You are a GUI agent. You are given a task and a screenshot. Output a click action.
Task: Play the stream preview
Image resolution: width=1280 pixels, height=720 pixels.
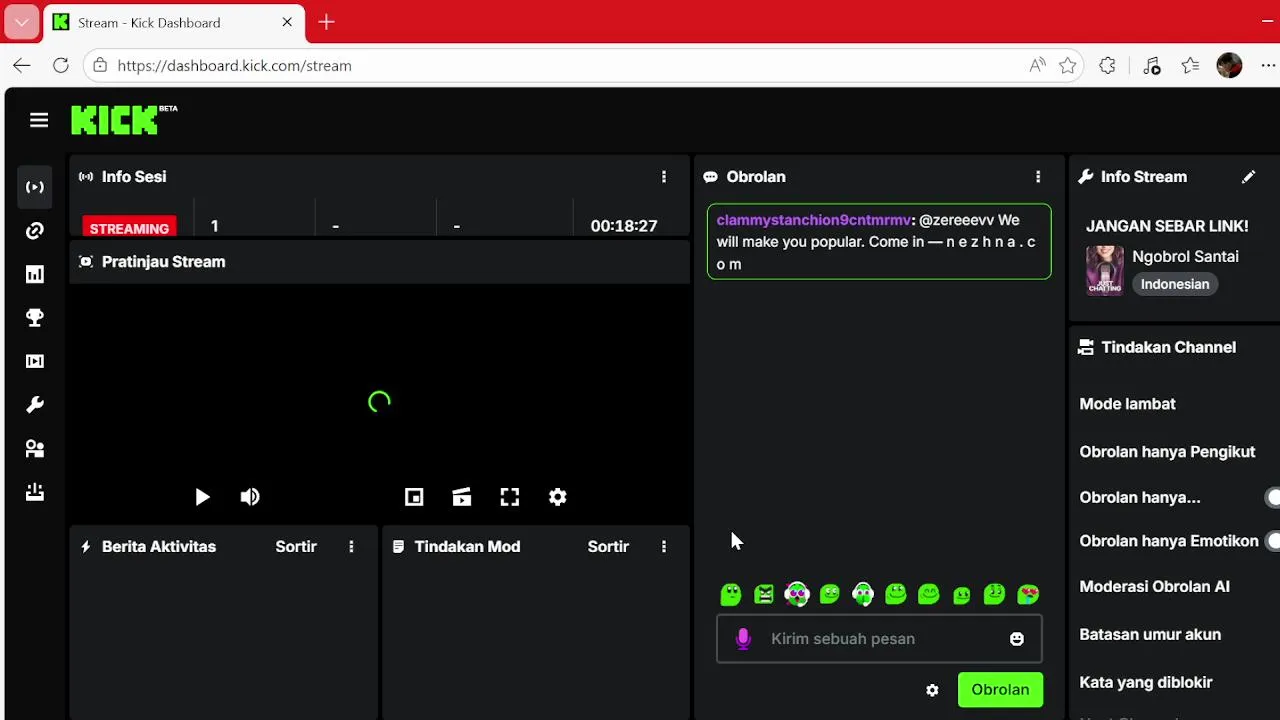pos(202,497)
